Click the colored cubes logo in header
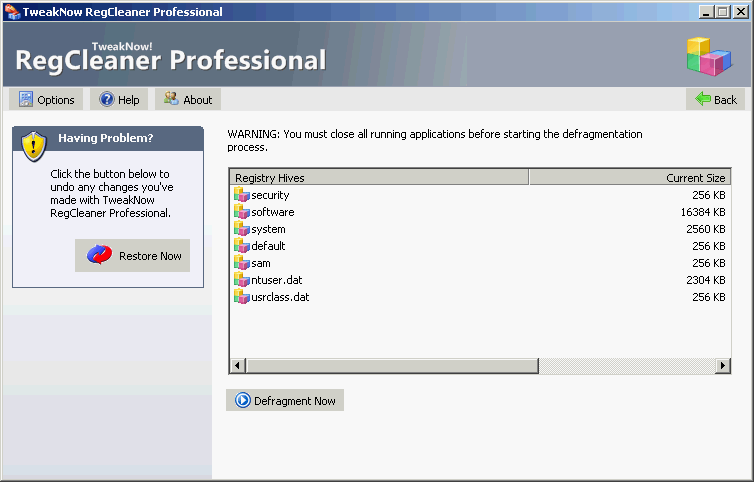Screen dimensions: 754x482 pyautogui.click(x=709, y=56)
